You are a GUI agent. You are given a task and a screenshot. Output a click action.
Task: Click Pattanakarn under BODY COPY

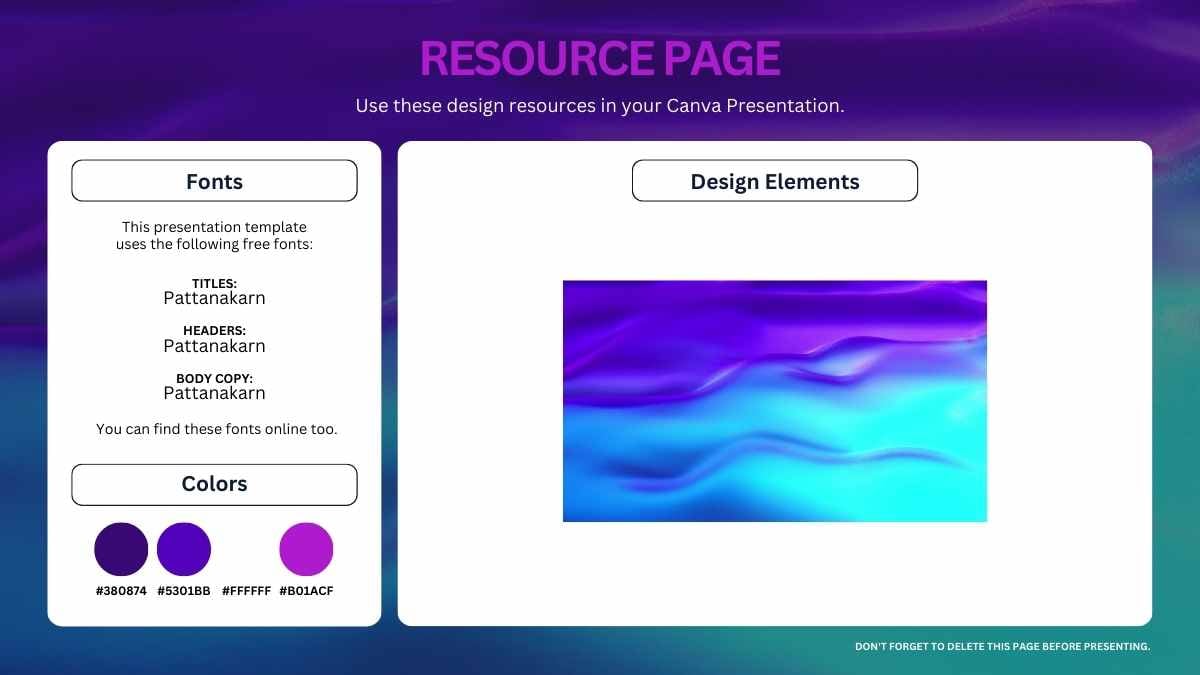coord(214,393)
